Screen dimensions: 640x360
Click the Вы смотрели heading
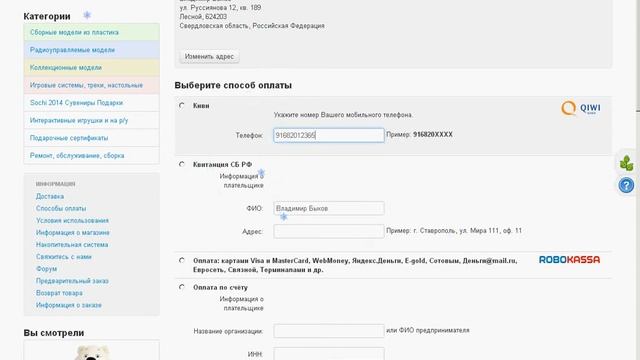click(x=54, y=333)
